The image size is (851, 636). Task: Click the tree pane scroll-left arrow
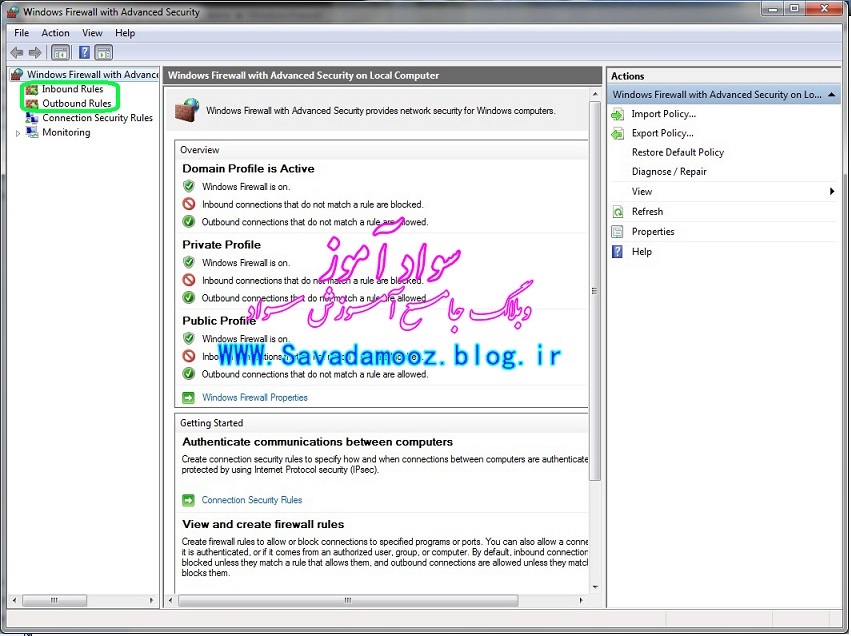pos(15,600)
